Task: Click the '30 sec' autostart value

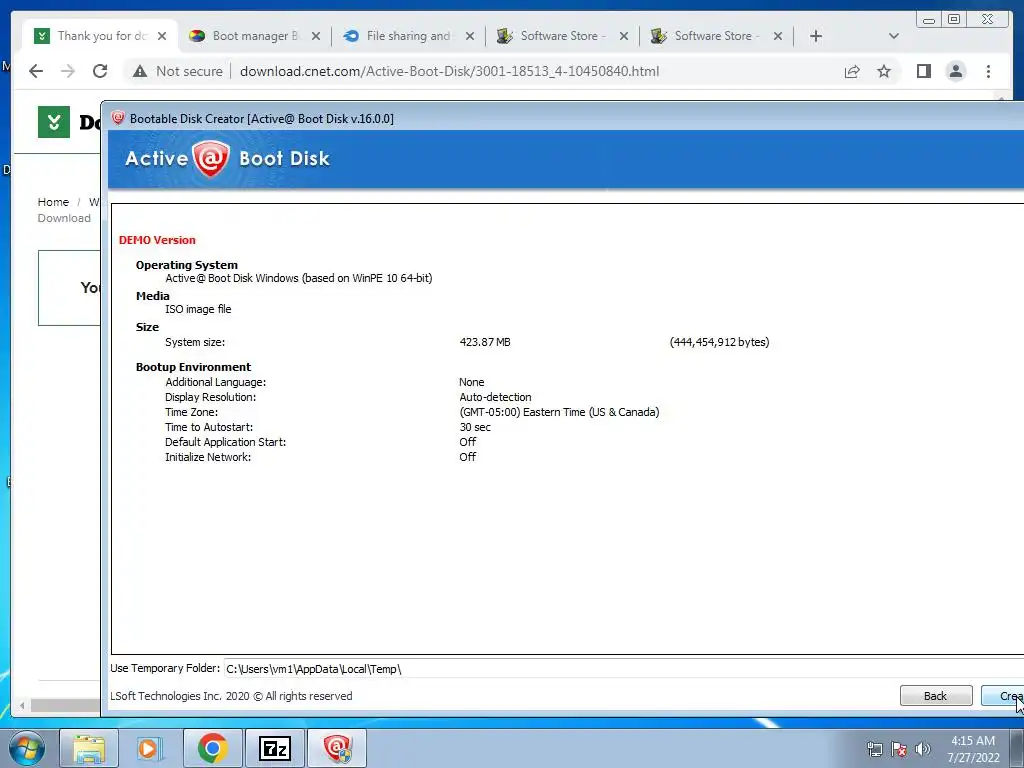Action: pyautogui.click(x=475, y=427)
